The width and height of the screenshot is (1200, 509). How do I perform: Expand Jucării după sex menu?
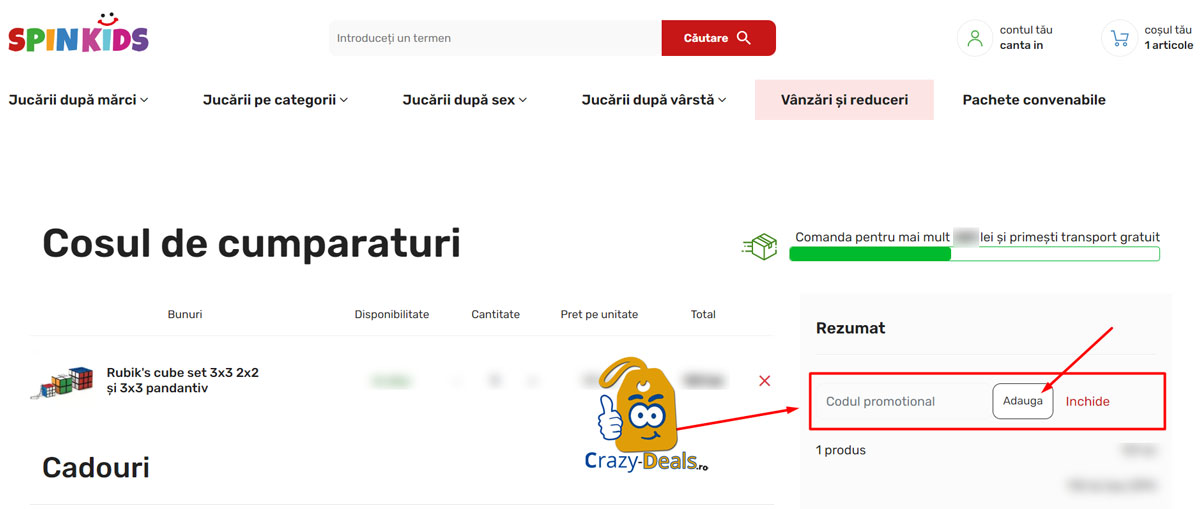click(464, 100)
